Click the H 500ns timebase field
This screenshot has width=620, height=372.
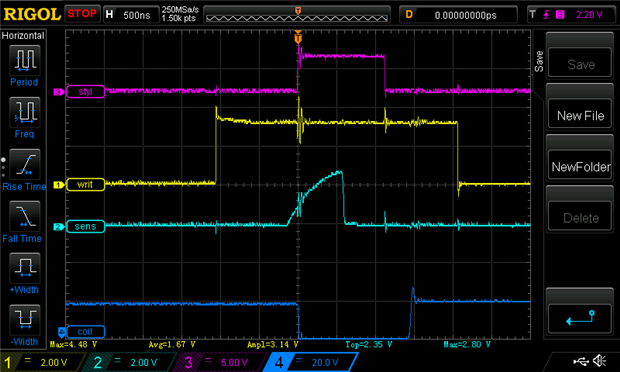[131, 15]
